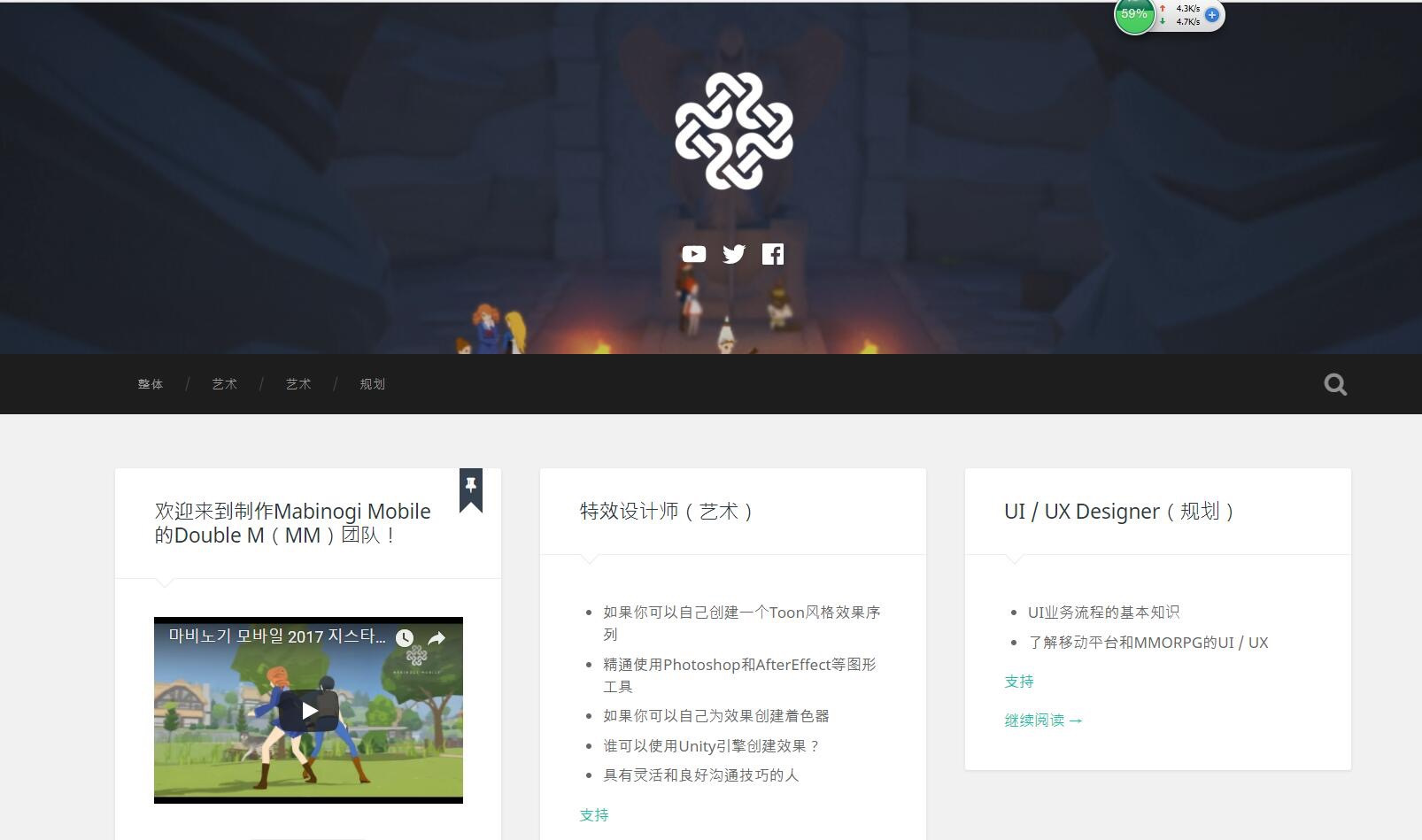
Task: Open the Facebook social link
Action: click(x=773, y=255)
